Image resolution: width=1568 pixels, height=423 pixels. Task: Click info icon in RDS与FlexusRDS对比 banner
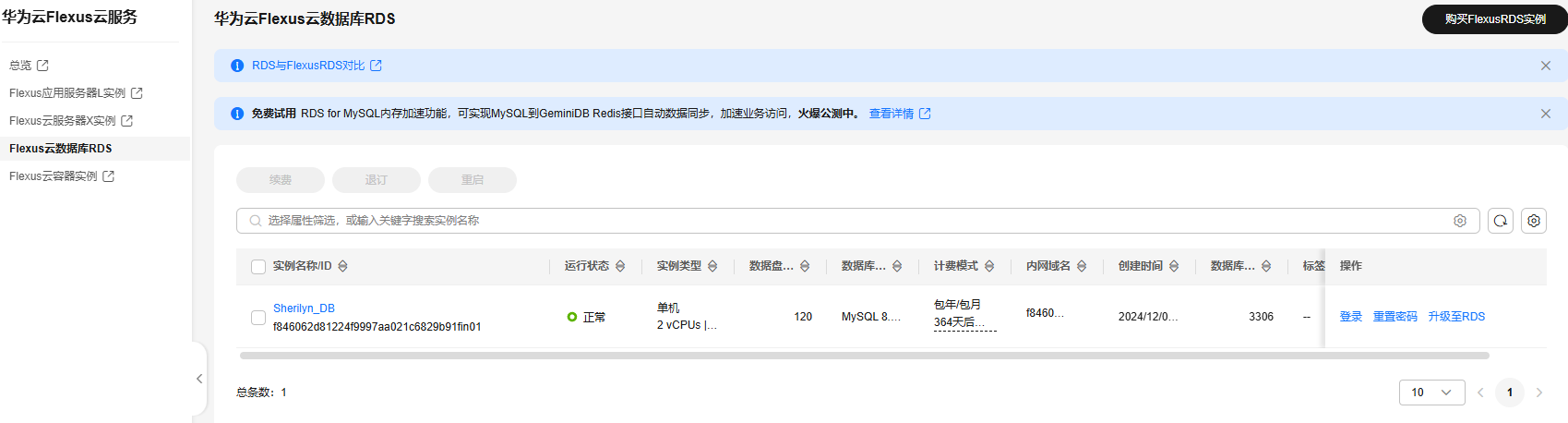tap(237, 66)
